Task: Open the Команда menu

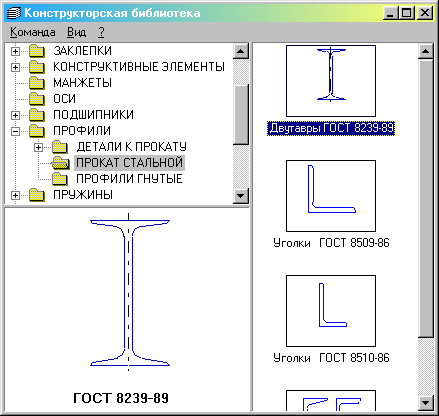Action: (32, 32)
